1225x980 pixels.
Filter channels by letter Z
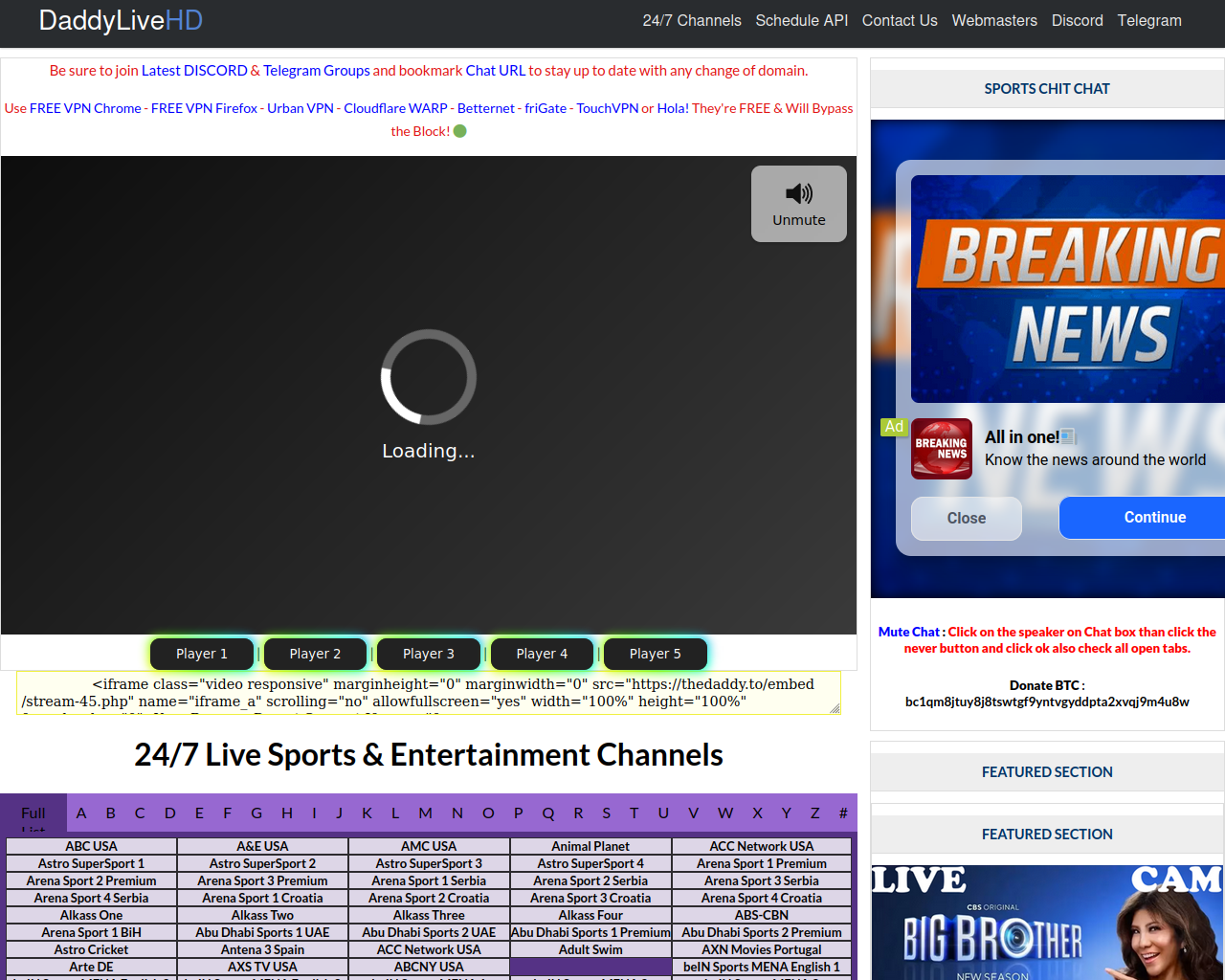coord(814,813)
